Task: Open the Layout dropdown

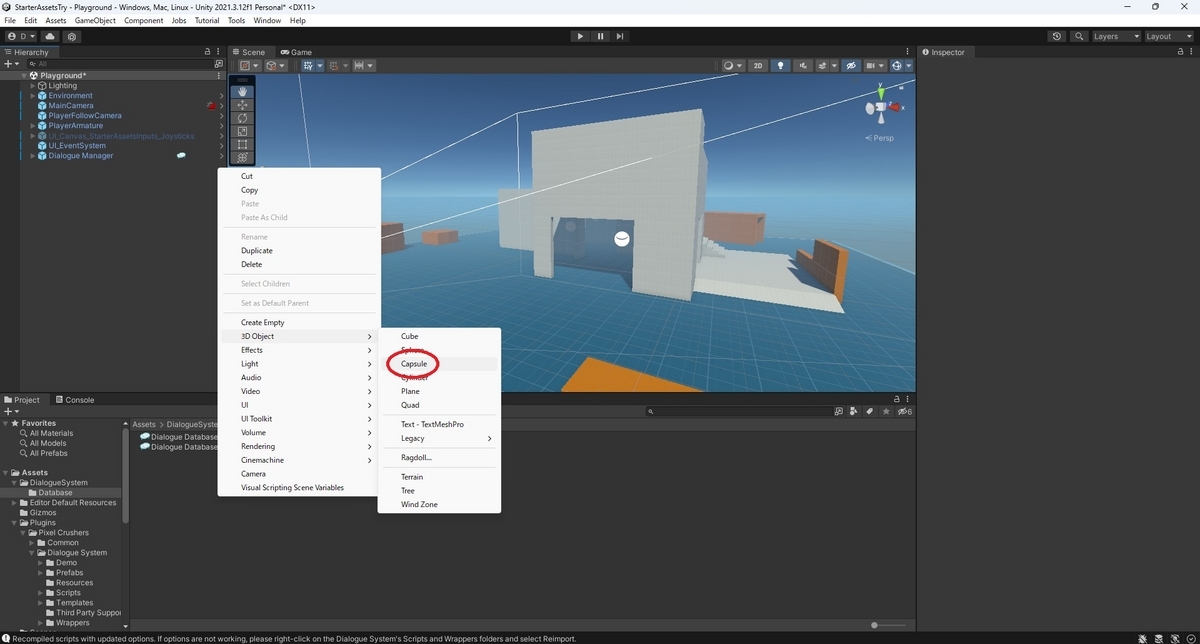Action: (1168, 36)
